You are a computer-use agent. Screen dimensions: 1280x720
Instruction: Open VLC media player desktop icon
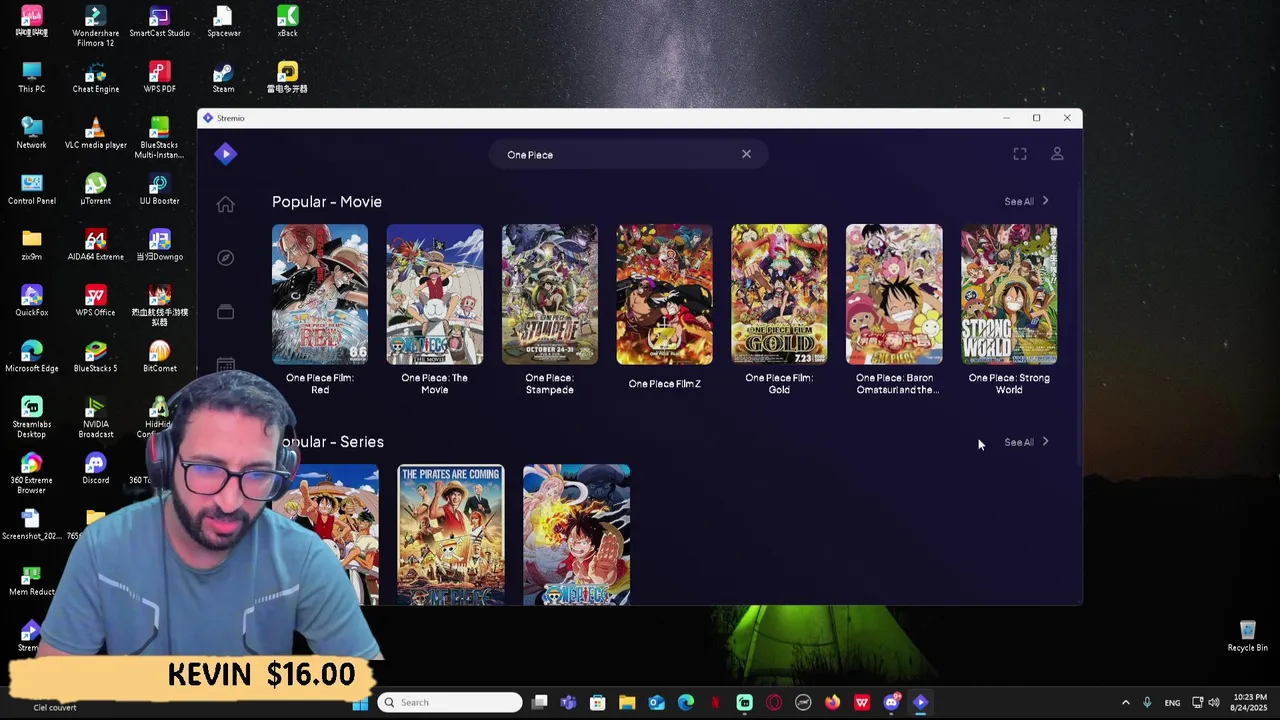pos(95,134)
